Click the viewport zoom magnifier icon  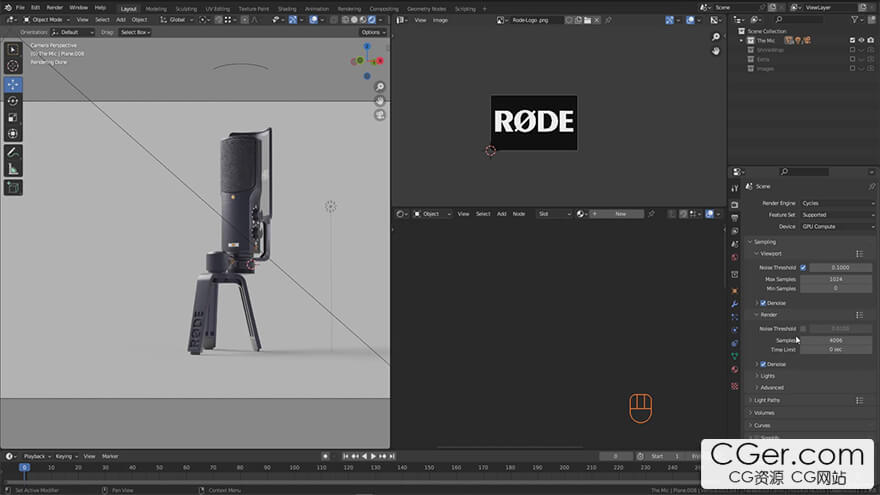(x=380, y=87)
